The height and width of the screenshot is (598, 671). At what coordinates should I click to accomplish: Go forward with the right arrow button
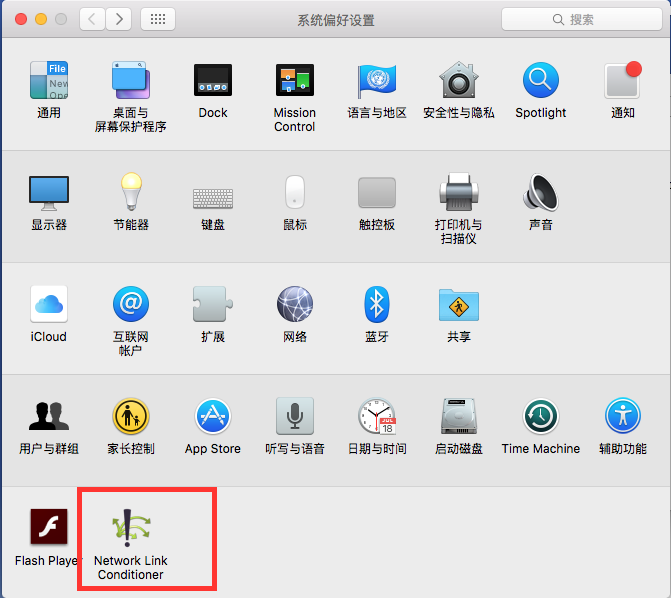click(119, 19)
